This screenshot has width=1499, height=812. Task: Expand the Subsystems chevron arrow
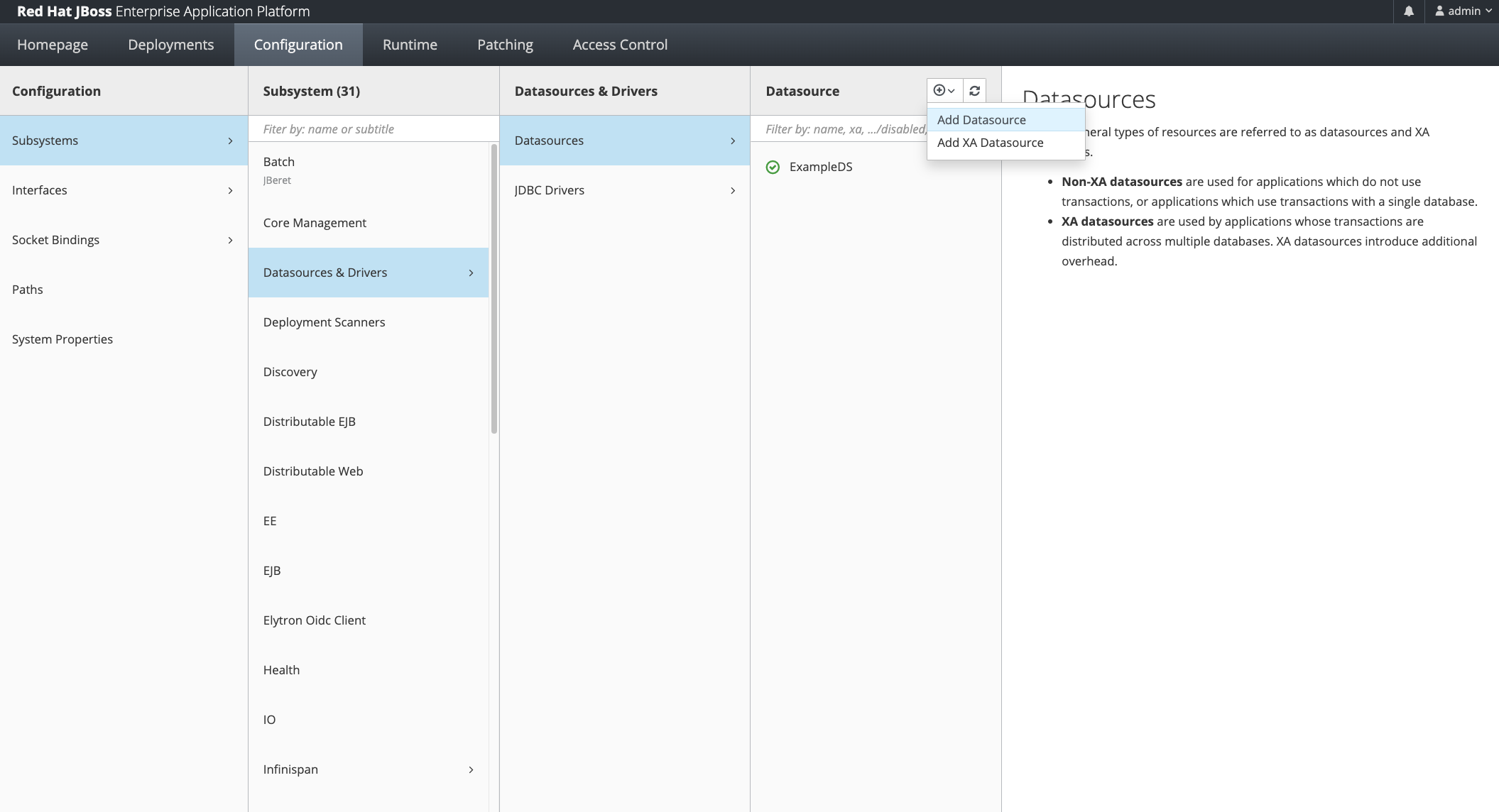pos(230,141)
